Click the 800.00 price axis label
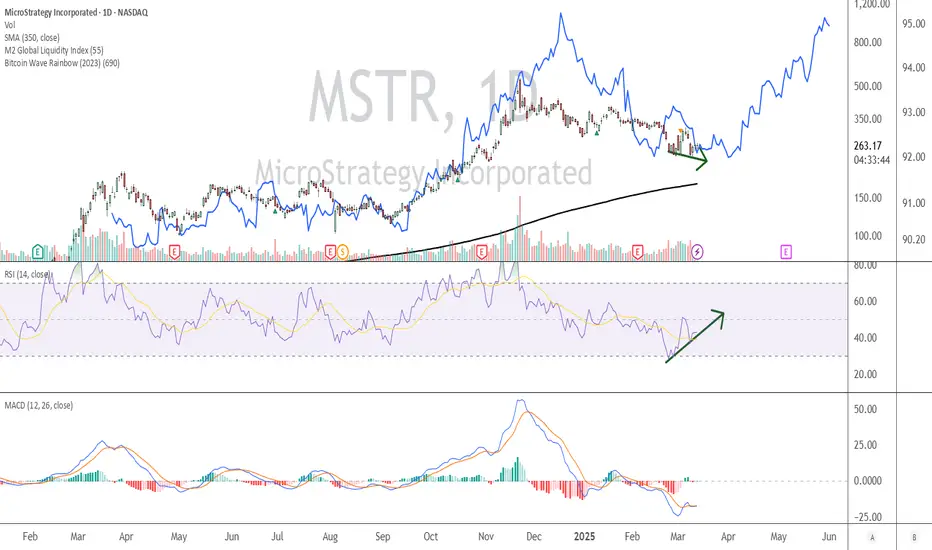 click(x=868, y=42)
